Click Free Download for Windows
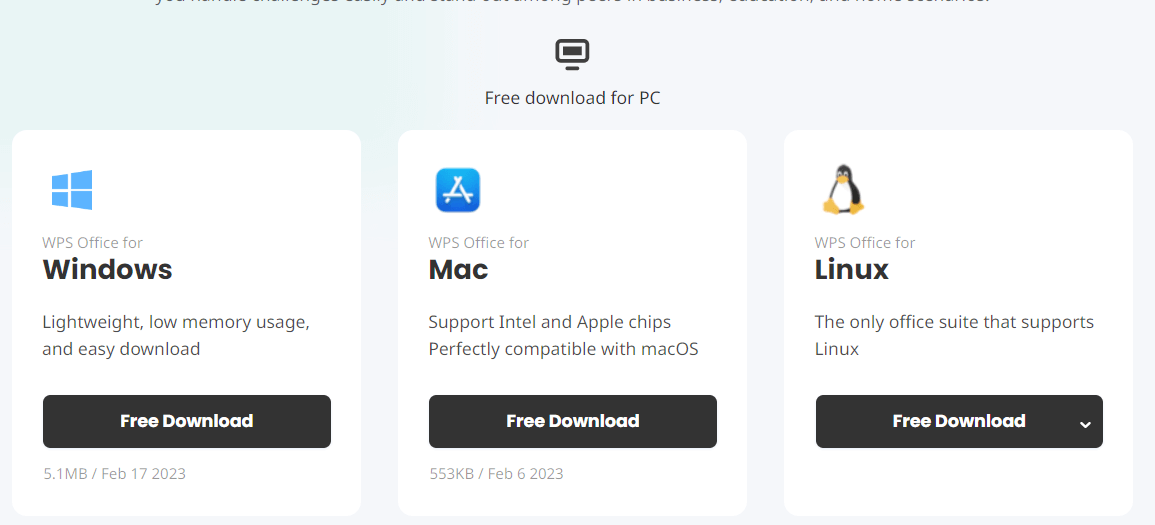This screenshot has width=1155, height=525. point(187,421)
